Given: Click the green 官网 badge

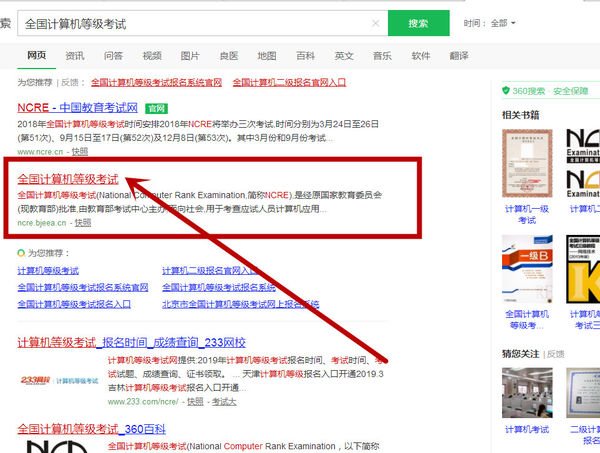Looking at the screenshot, I should (157, 109).
